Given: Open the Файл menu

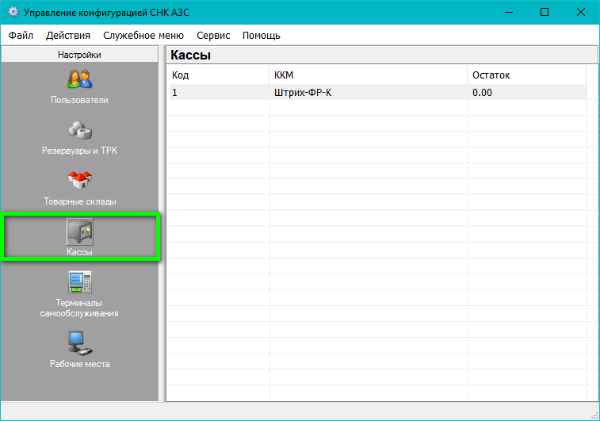Looking at the screenshot, I should 20,35.
